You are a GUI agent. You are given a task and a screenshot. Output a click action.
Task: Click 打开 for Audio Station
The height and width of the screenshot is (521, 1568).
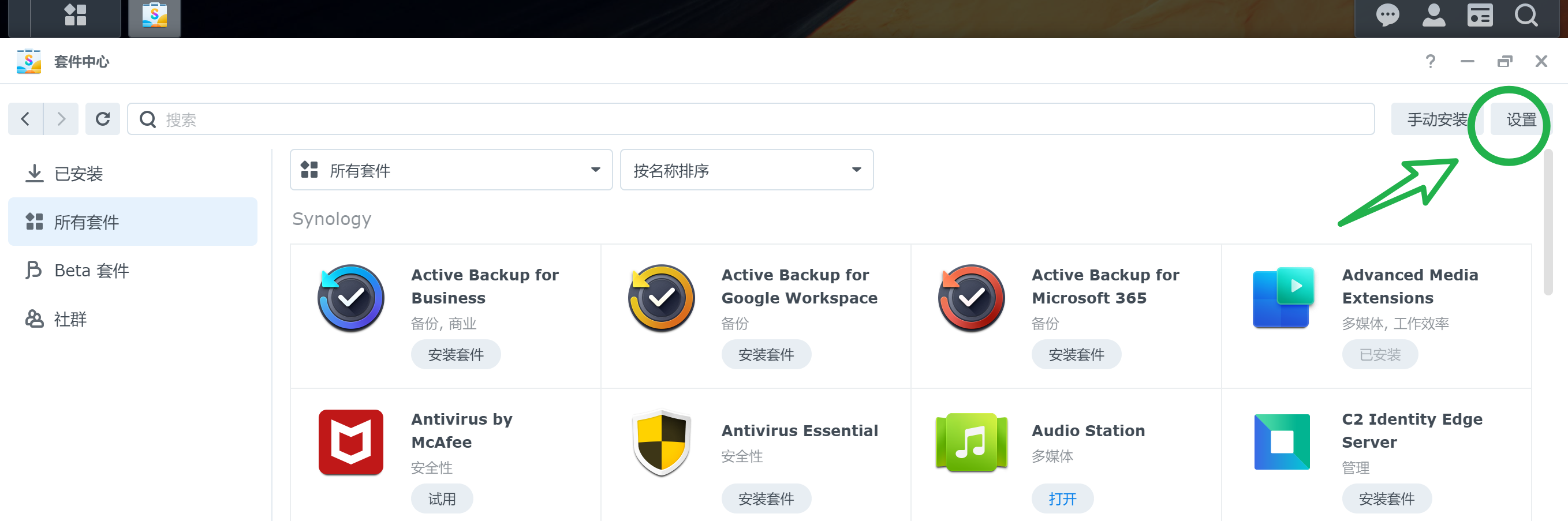pyautogui.click(x=1062, y=499)
